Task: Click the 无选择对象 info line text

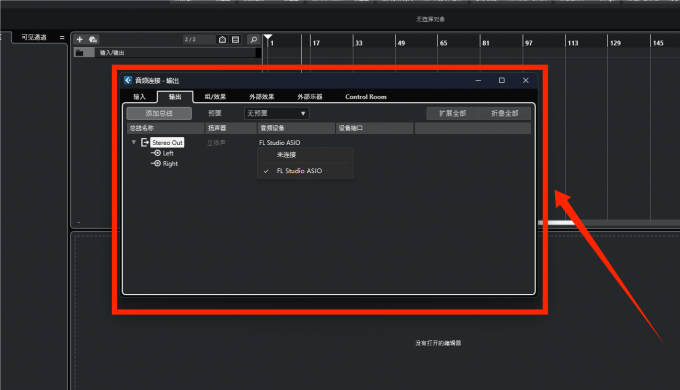Action: pos(430,19)
